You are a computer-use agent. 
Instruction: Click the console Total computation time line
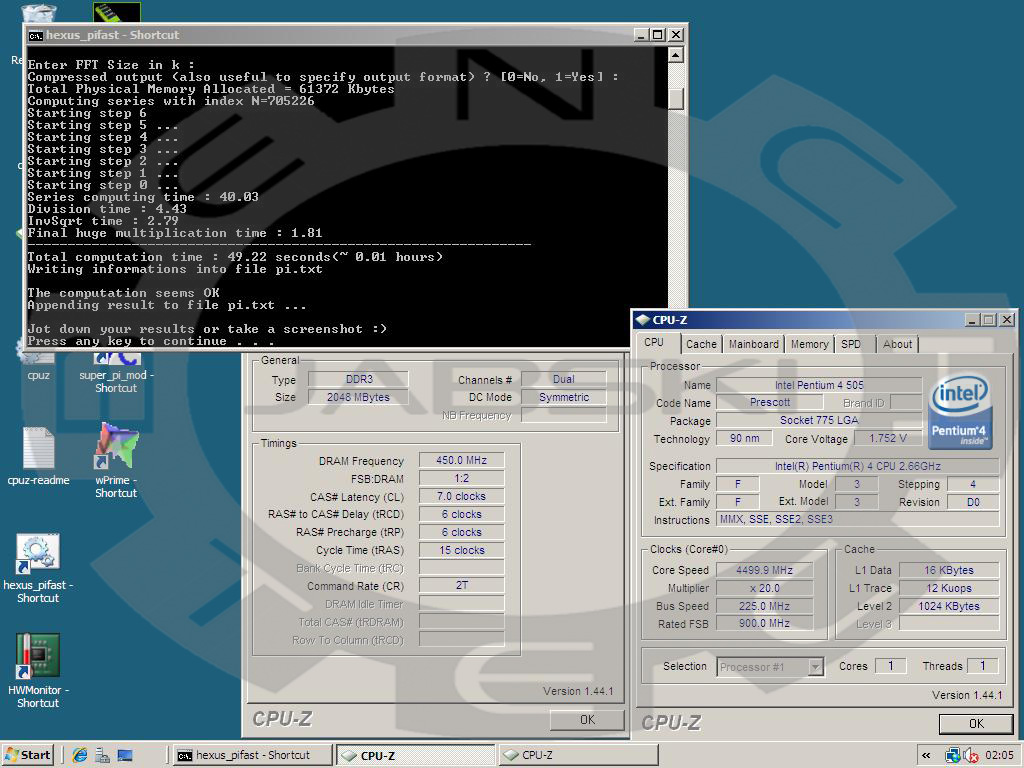click(235, 257)
